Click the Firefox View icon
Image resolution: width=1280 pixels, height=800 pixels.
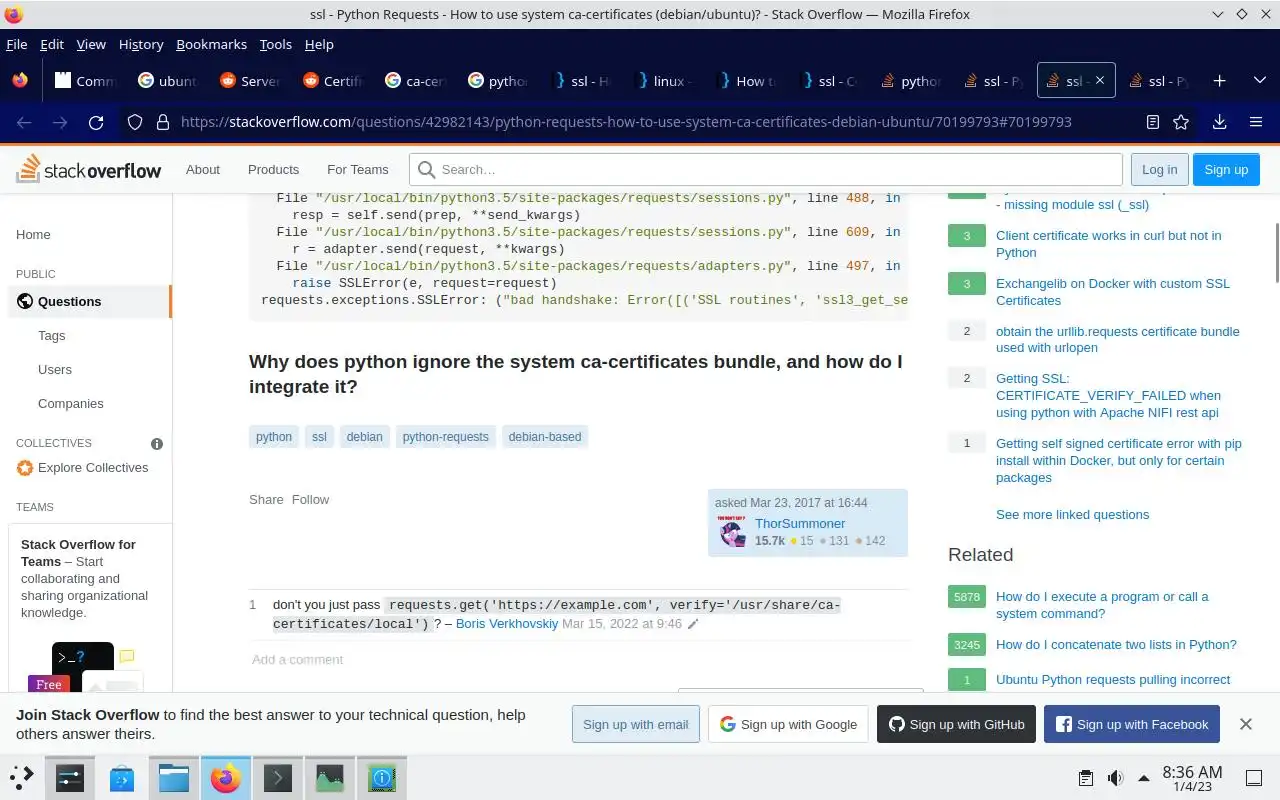tap(20, 81)
